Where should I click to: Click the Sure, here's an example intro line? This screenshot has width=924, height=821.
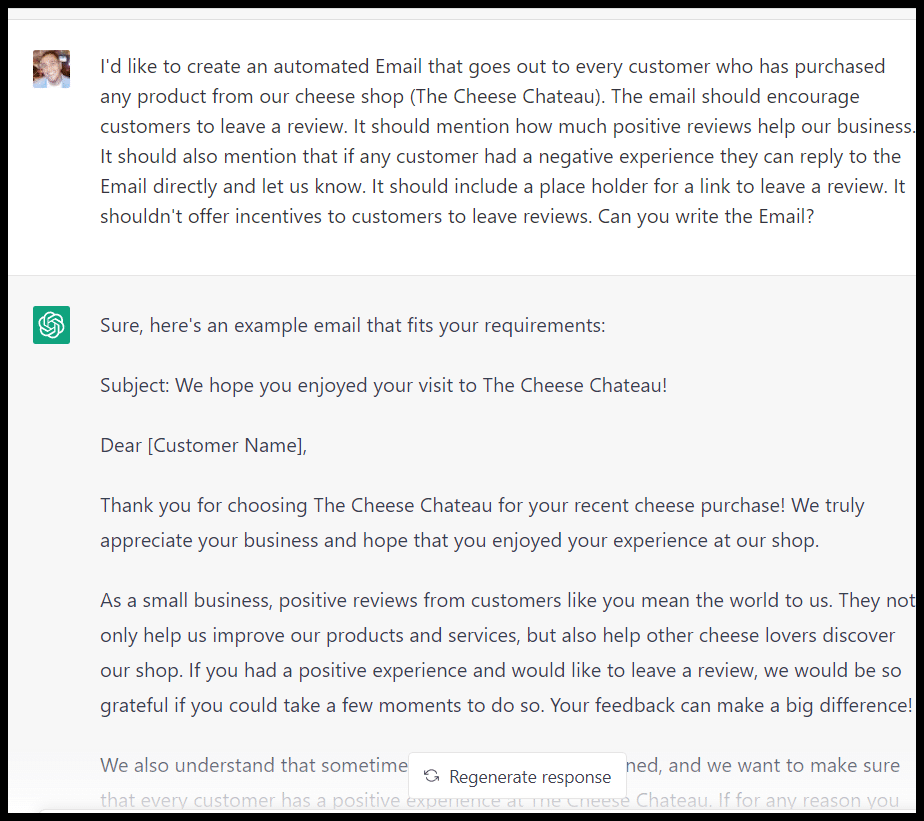coord(350,325)
